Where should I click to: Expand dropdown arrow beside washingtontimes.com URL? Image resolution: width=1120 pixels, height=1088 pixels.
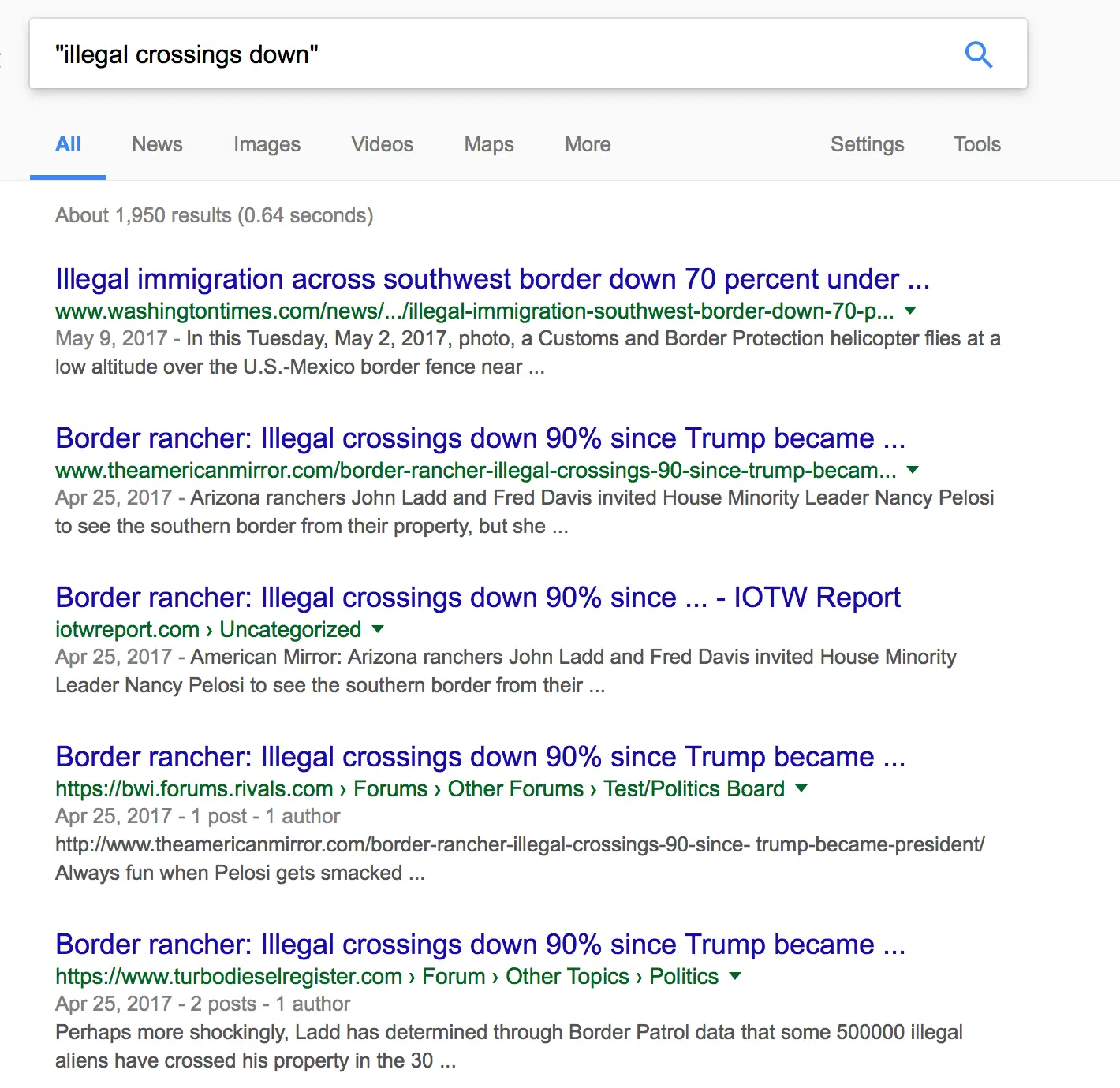pyautogui.click(x=910, y=311)
